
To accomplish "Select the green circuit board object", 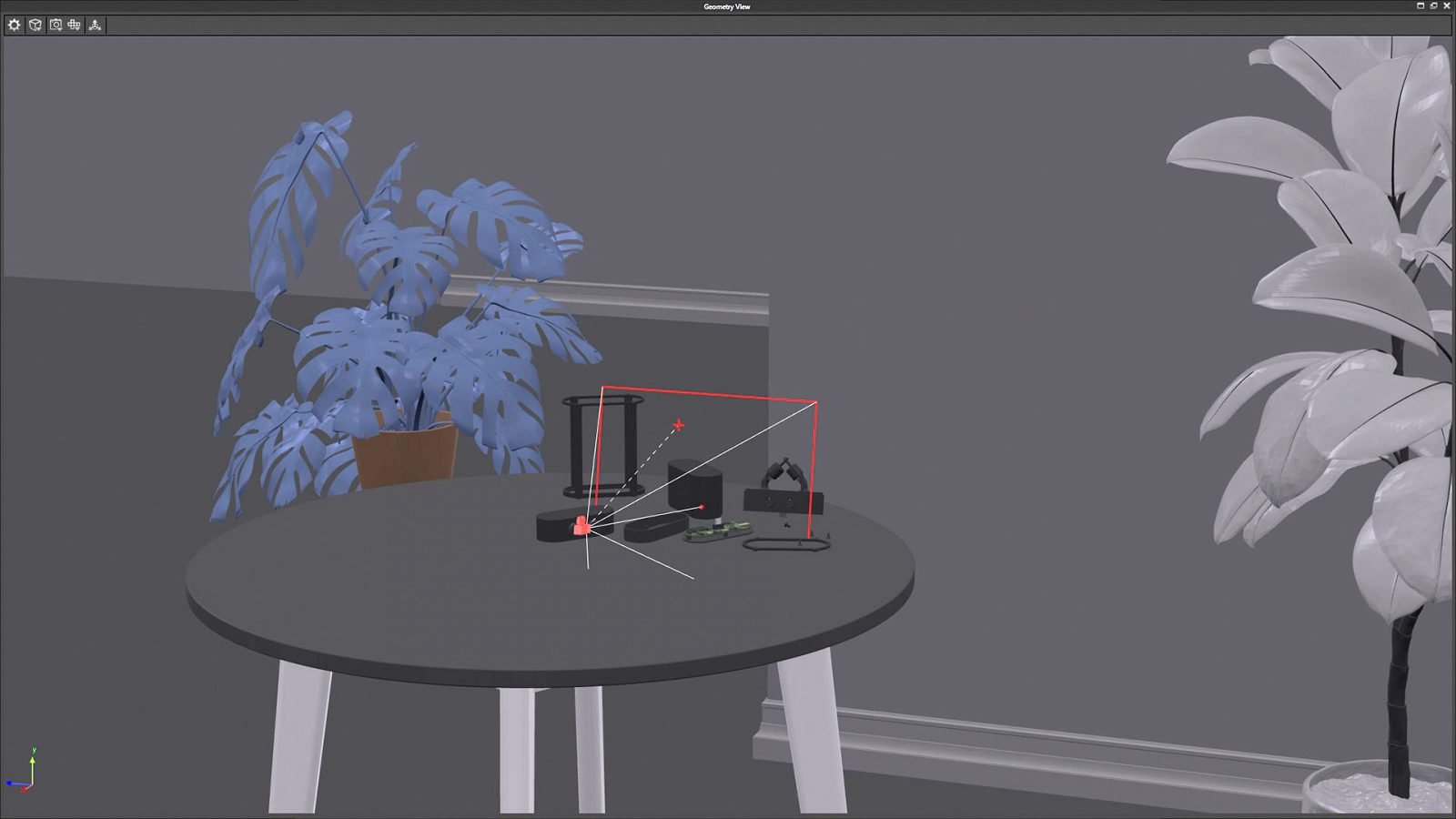I will 717,530.
